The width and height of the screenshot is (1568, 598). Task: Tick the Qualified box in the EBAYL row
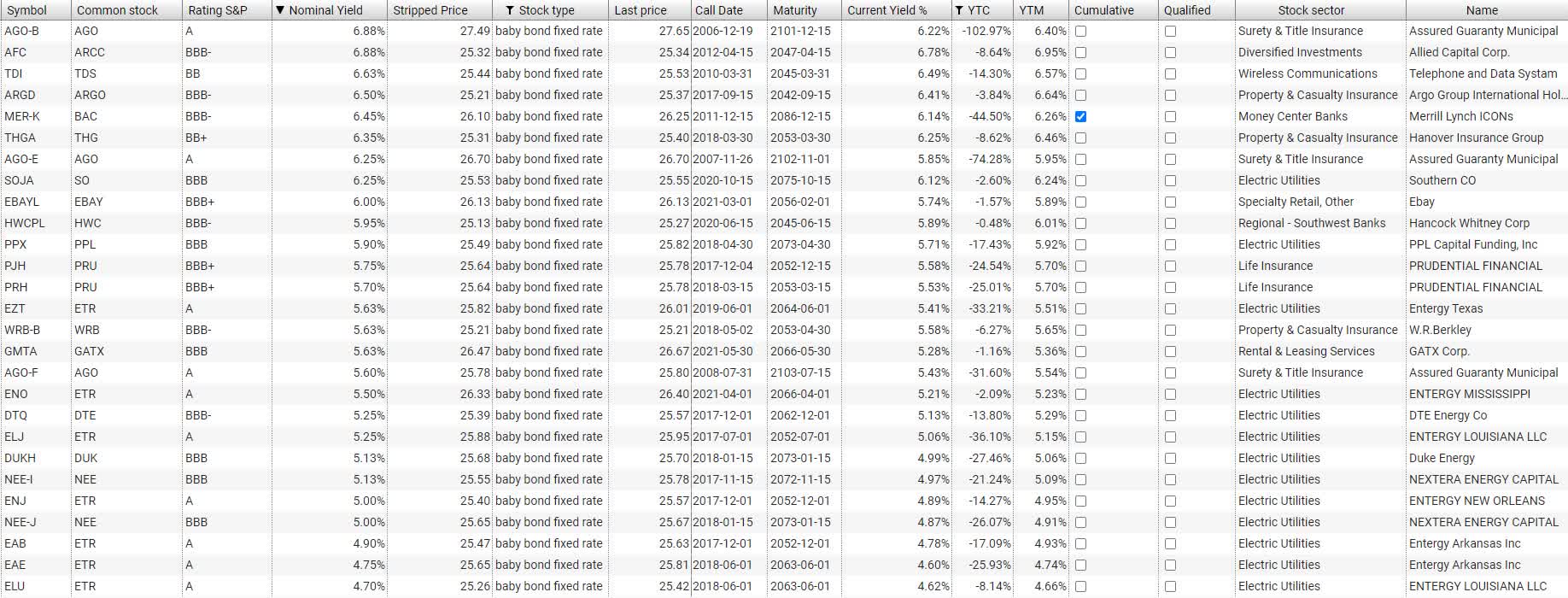coord(1170,202)
